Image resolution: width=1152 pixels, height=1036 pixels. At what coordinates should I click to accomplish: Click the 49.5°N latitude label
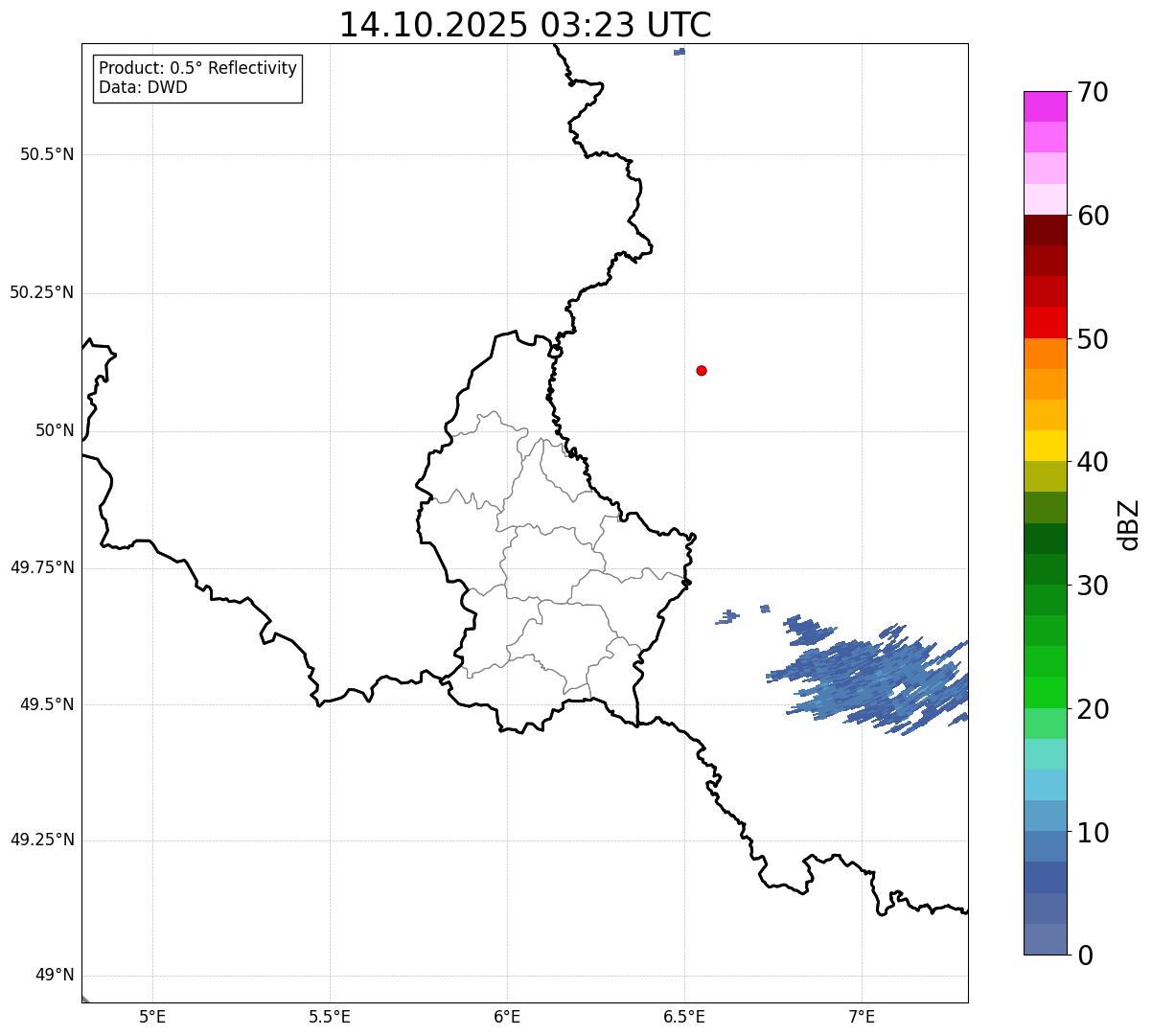[47, 704]
